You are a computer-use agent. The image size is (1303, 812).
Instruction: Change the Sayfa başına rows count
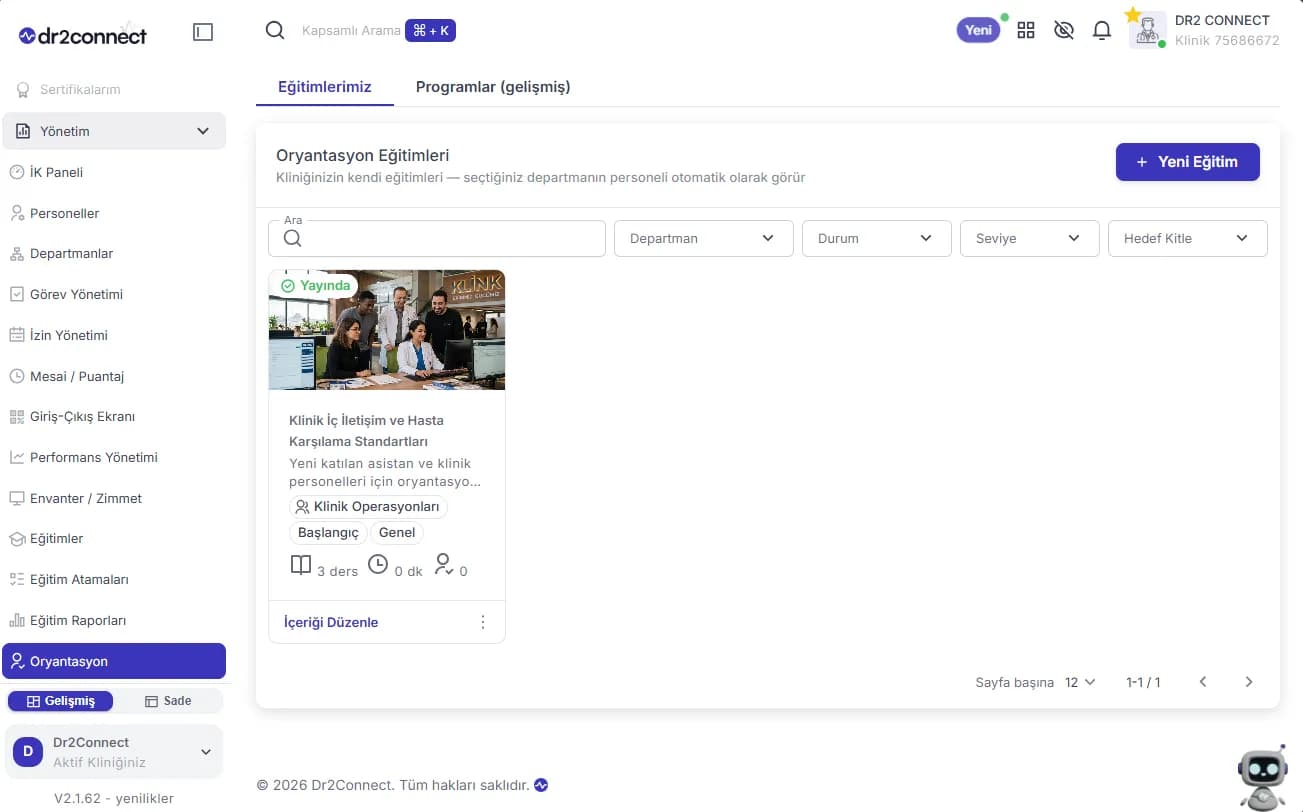(x=1080, y=682)
